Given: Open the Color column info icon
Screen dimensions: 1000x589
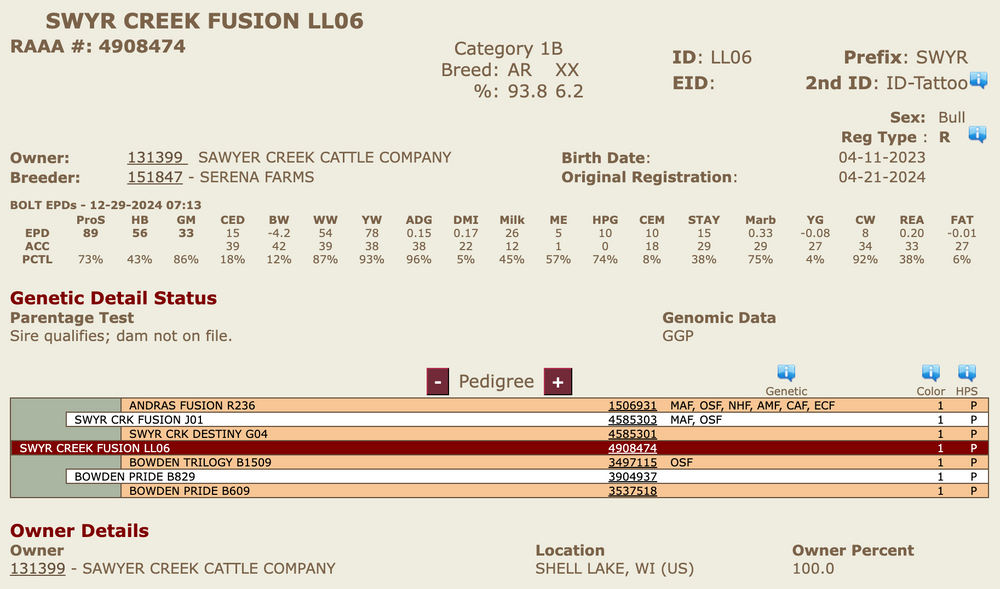Looking at the screenshot, I should click(930, 374).
